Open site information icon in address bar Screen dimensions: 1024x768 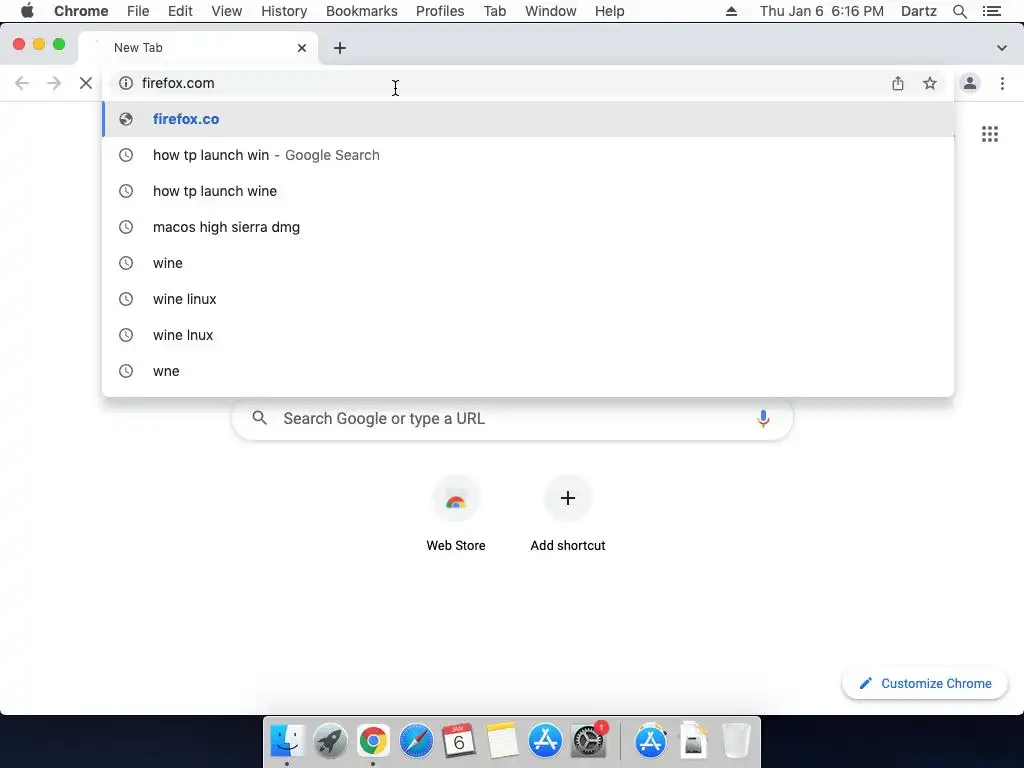pos(125,83)
